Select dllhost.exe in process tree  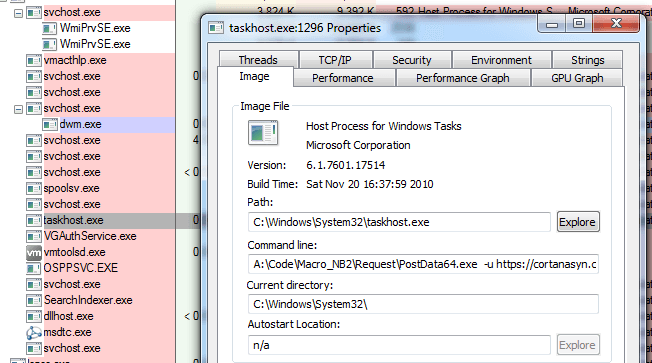(69, 316)
